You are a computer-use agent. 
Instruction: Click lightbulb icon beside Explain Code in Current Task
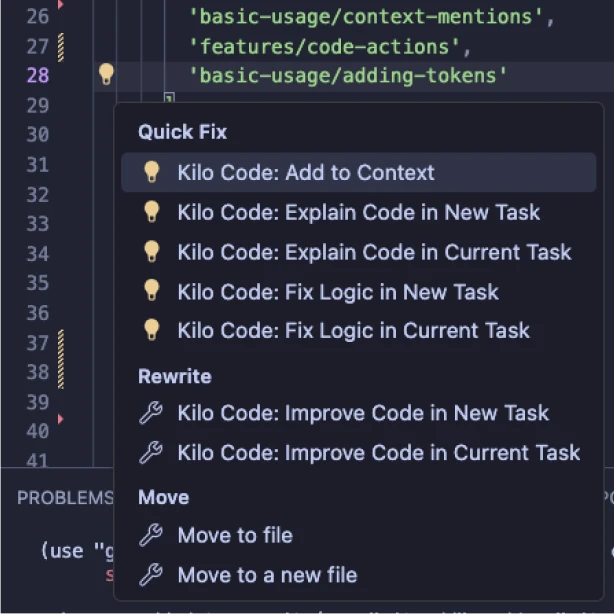pyautogui.click(x=152, y=251)
